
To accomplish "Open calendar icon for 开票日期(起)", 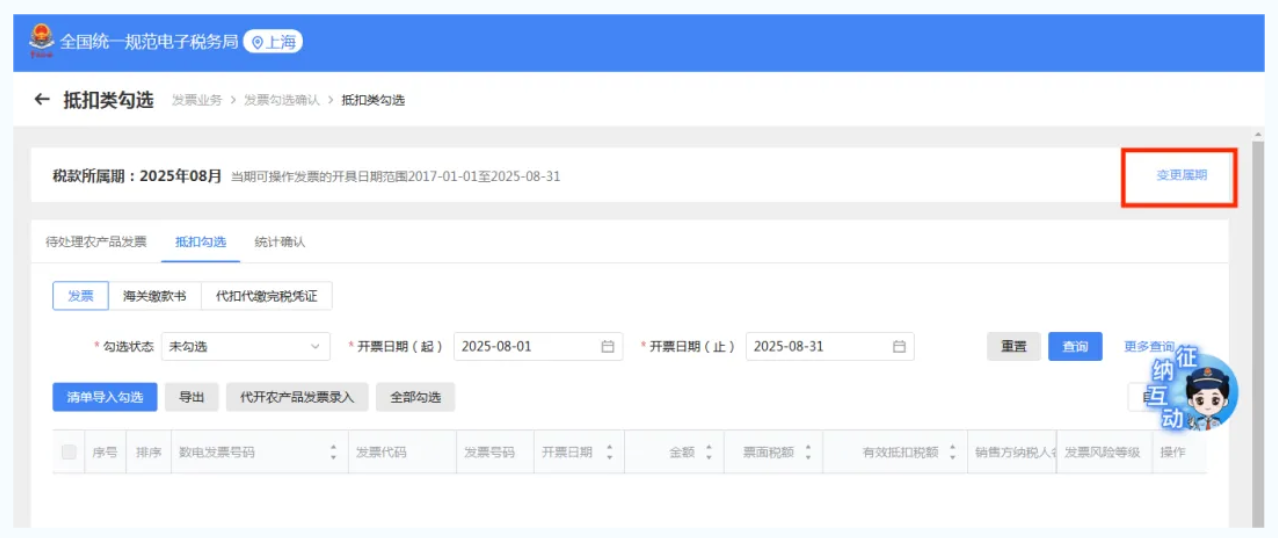I will [x=607, y=347].
